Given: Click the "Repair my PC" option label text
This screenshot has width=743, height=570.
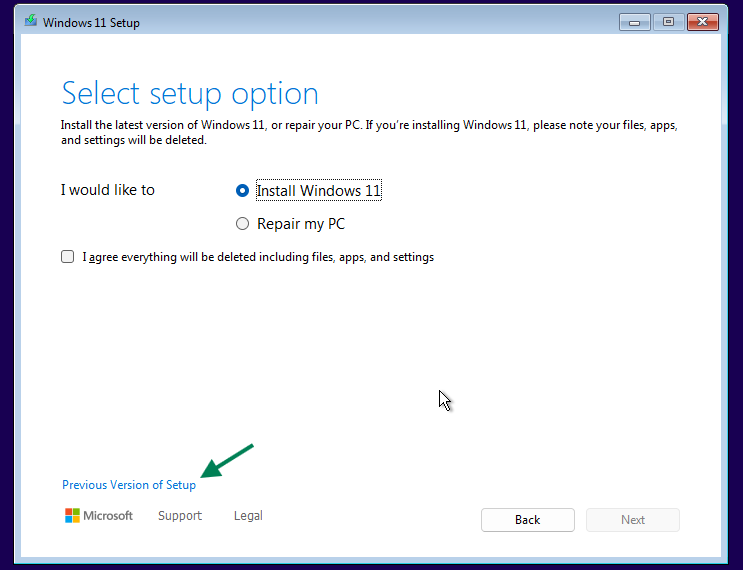Looking at the screenshot, I should 301,224.
